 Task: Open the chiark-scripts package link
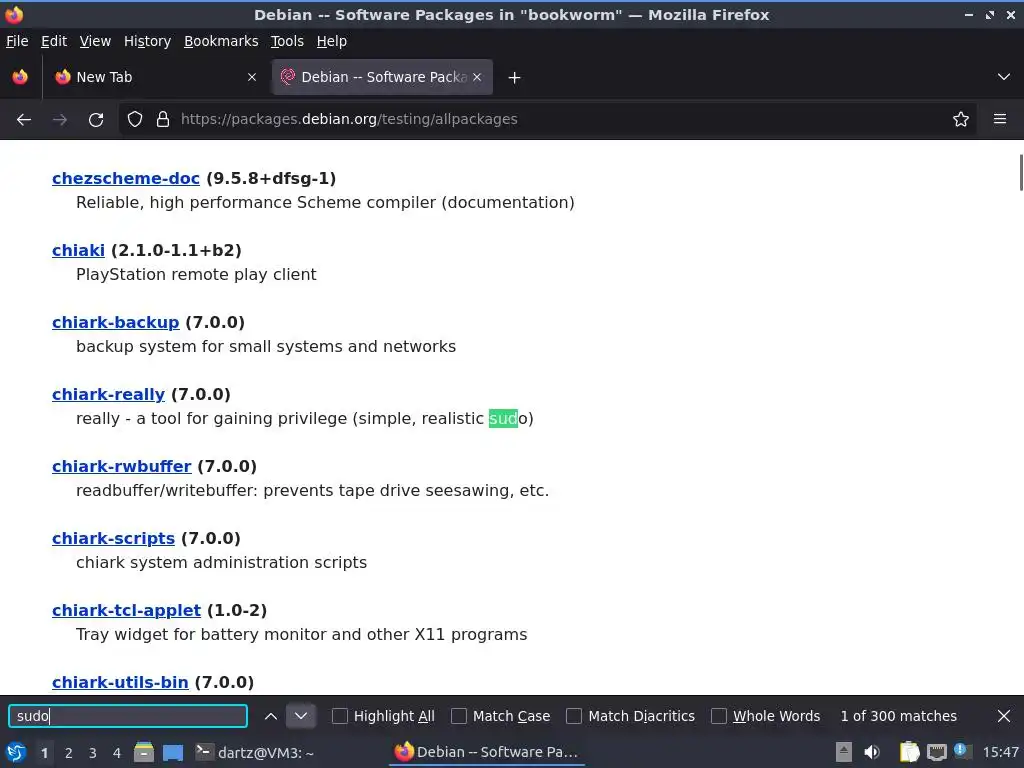pyautogui.click(x=114, y=538)
